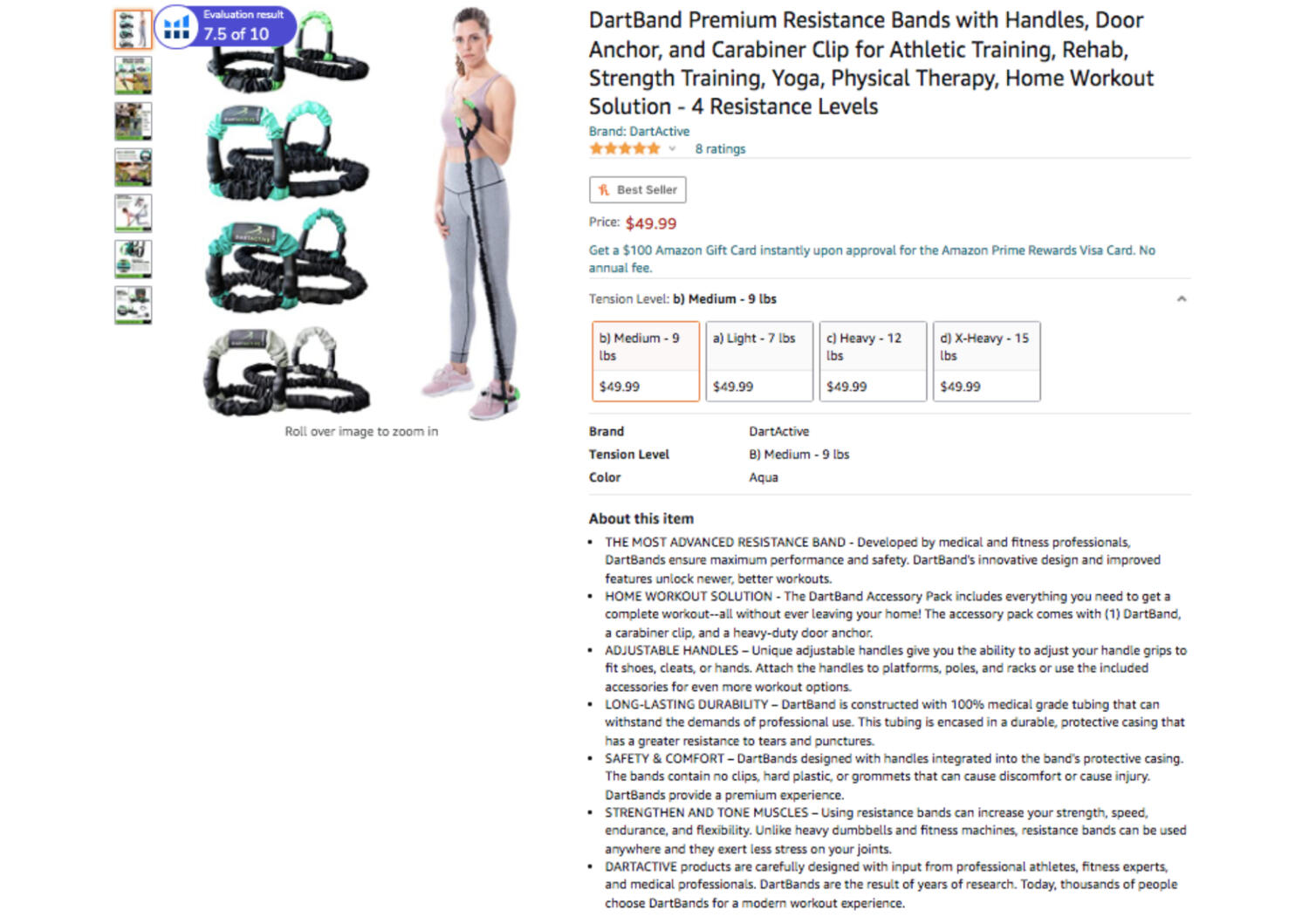
Task: Choose Heavy - 12 lbs tension level
Action: pyautogui.click(x=873, y=361)
